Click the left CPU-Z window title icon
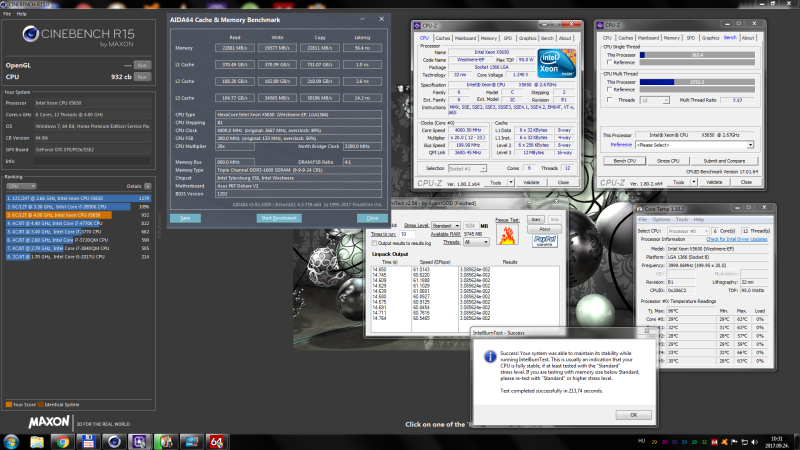This screenshot has height=450, width=800. pos(416,26)
